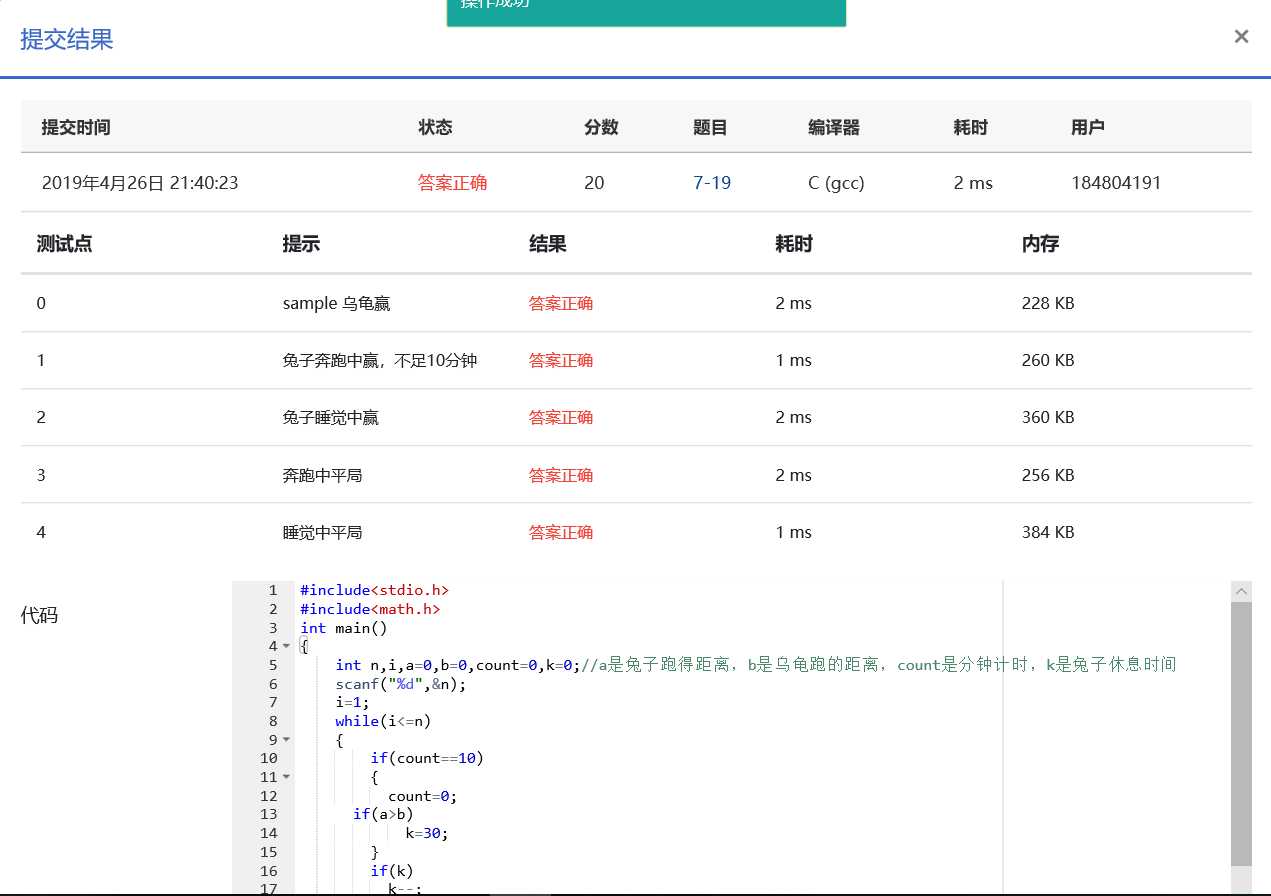
Task: Click the 答案正确 result for test point 2
Action: [561, 417]
